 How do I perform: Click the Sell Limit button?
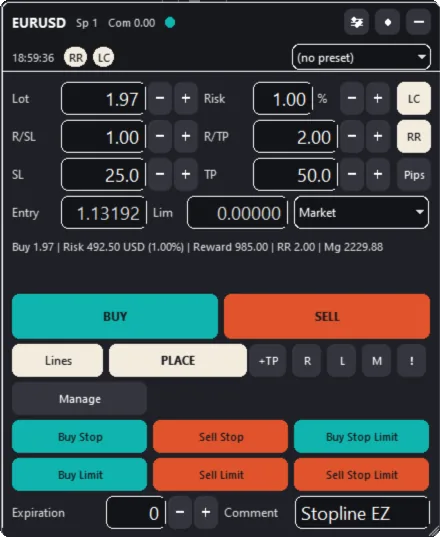pos(221,475)
